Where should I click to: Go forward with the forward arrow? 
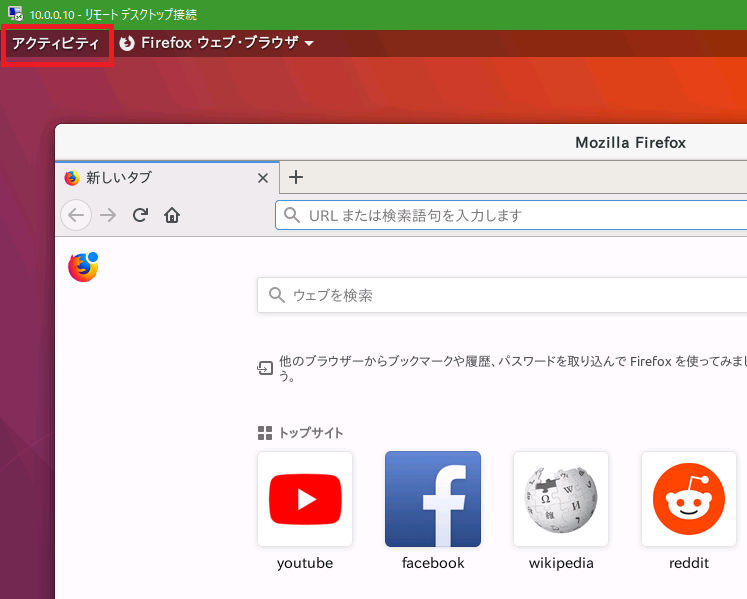108,215
